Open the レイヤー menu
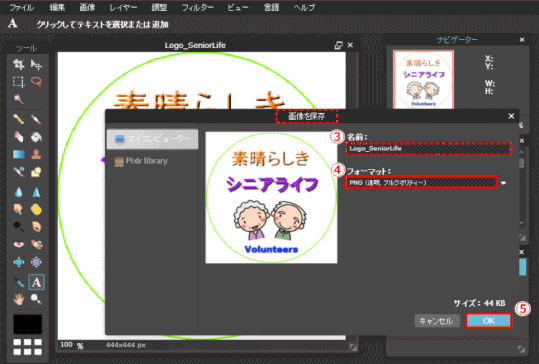 123,8
